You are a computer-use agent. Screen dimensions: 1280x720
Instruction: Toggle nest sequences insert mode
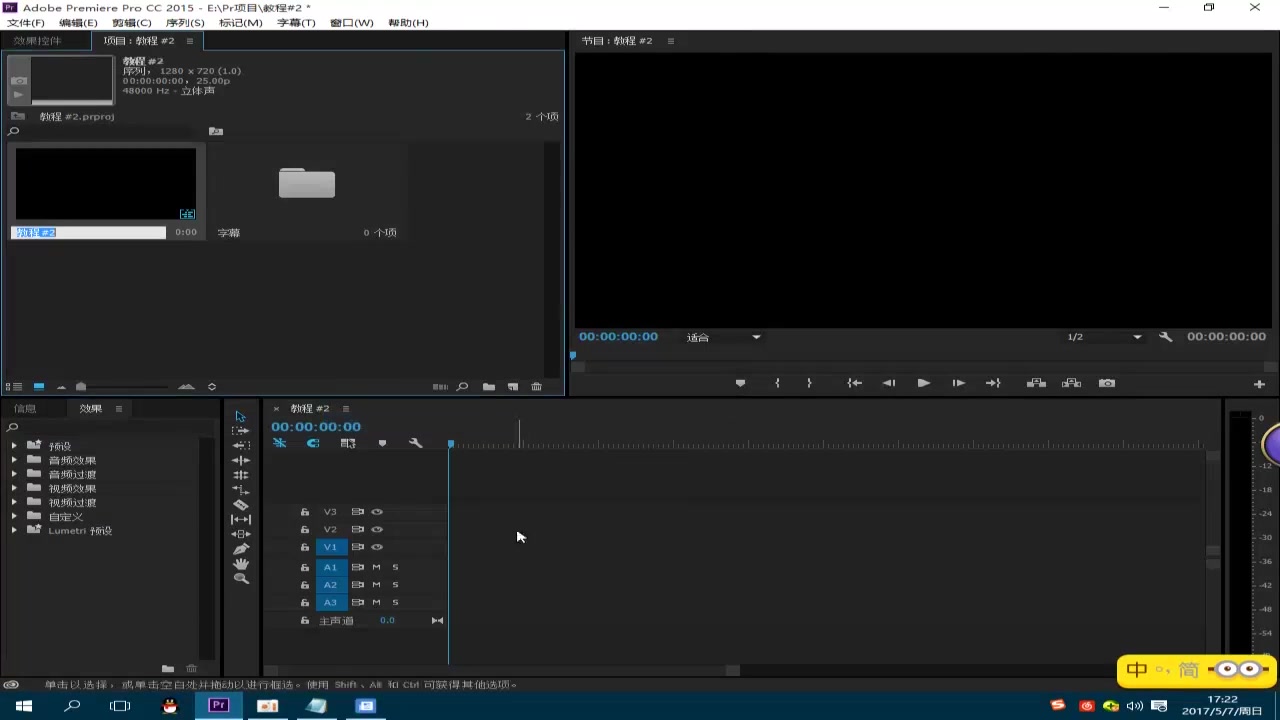(279, 443)
